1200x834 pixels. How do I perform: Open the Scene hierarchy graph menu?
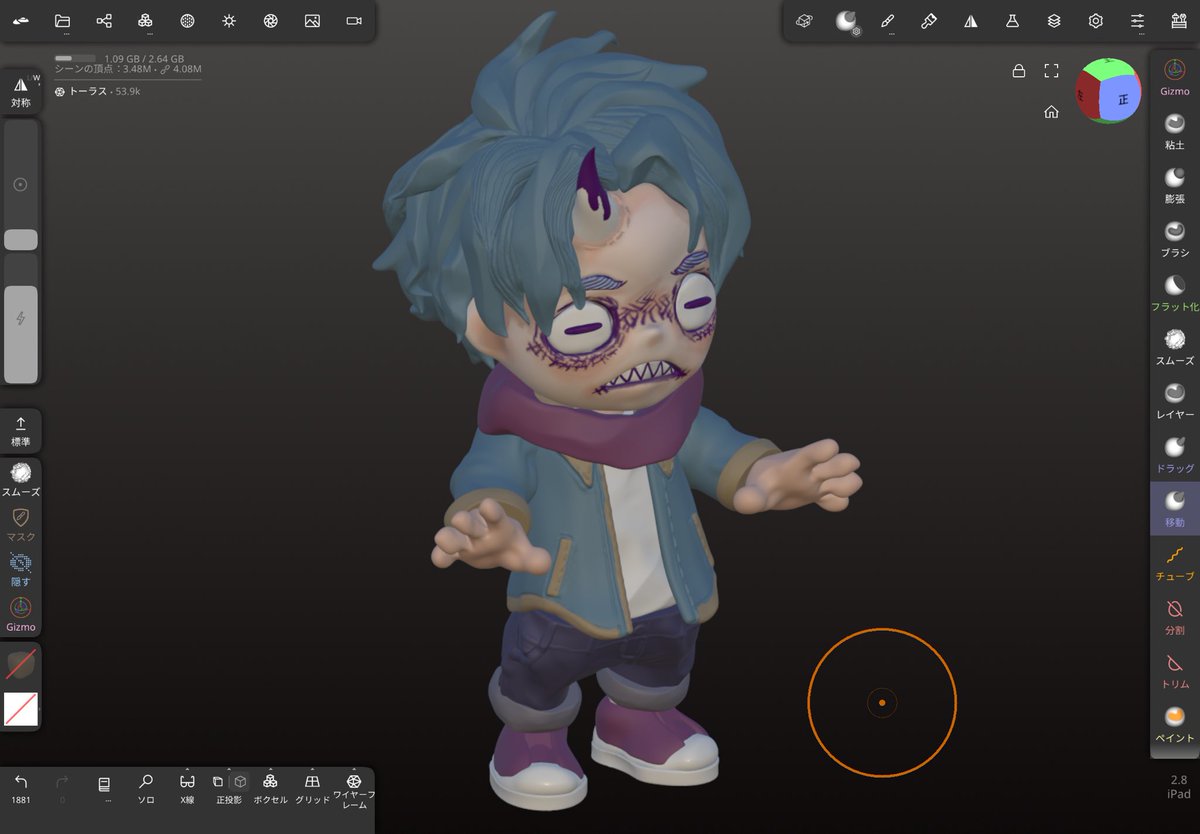[104, 21]
